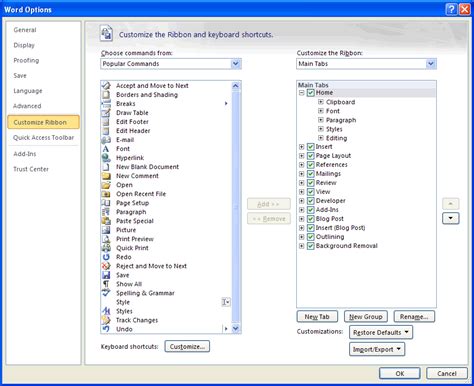
Task: Open the Import/Export dropdown
Action: [x=377, y=349]
